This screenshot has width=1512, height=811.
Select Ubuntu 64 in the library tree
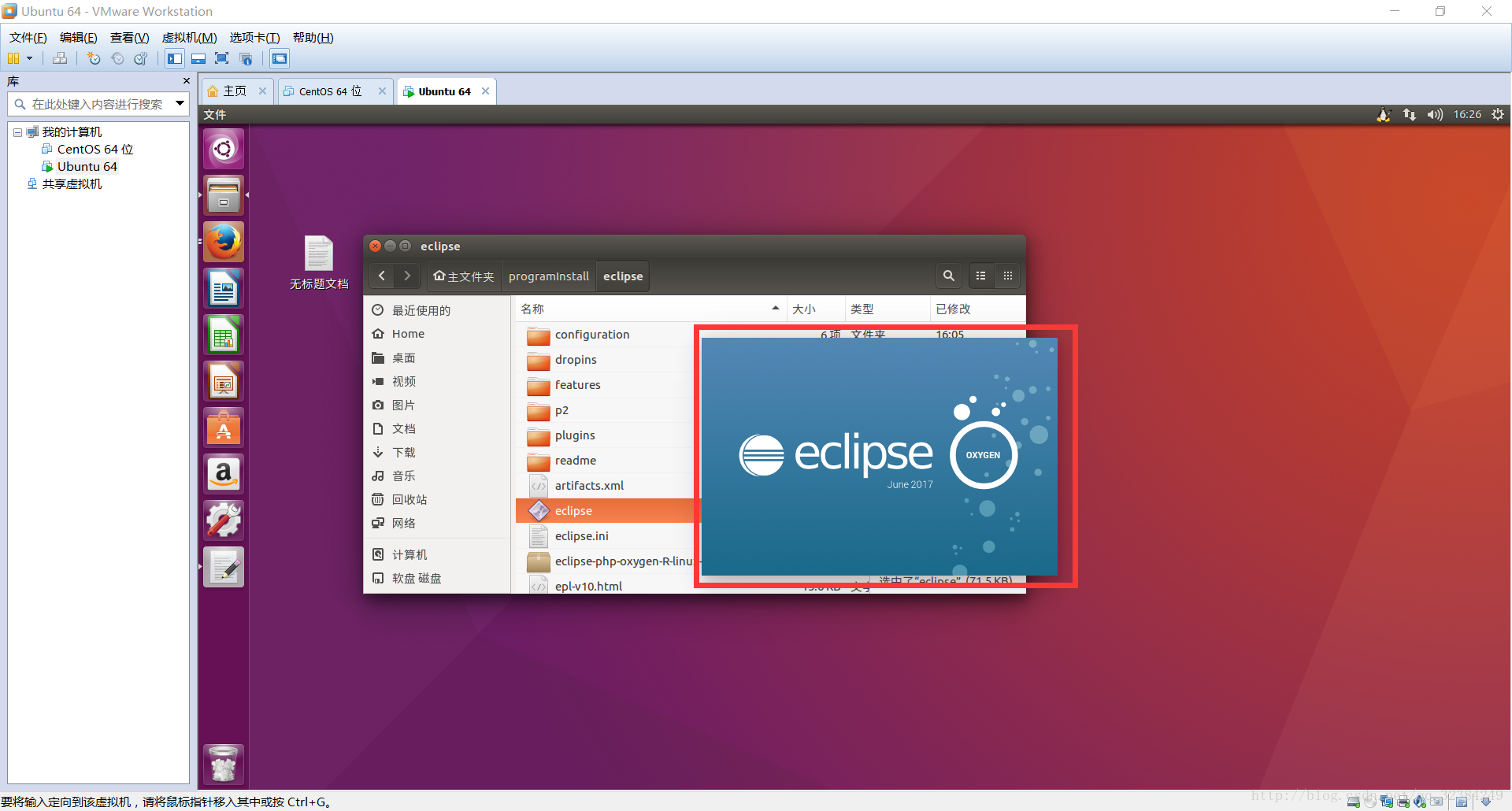pyautogui.click(x=87, y=167)
